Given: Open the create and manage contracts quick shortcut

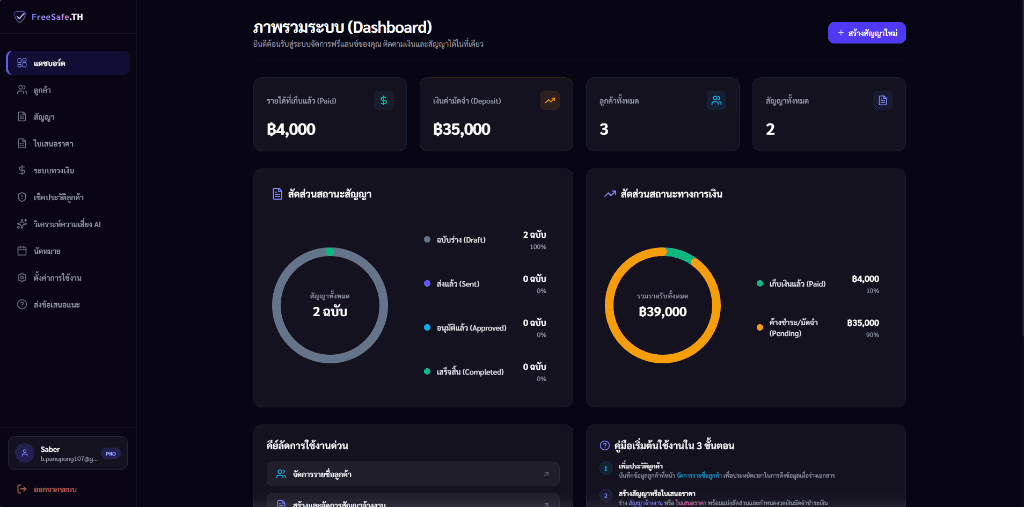Looking at the screenshot, I should (413, 500).
